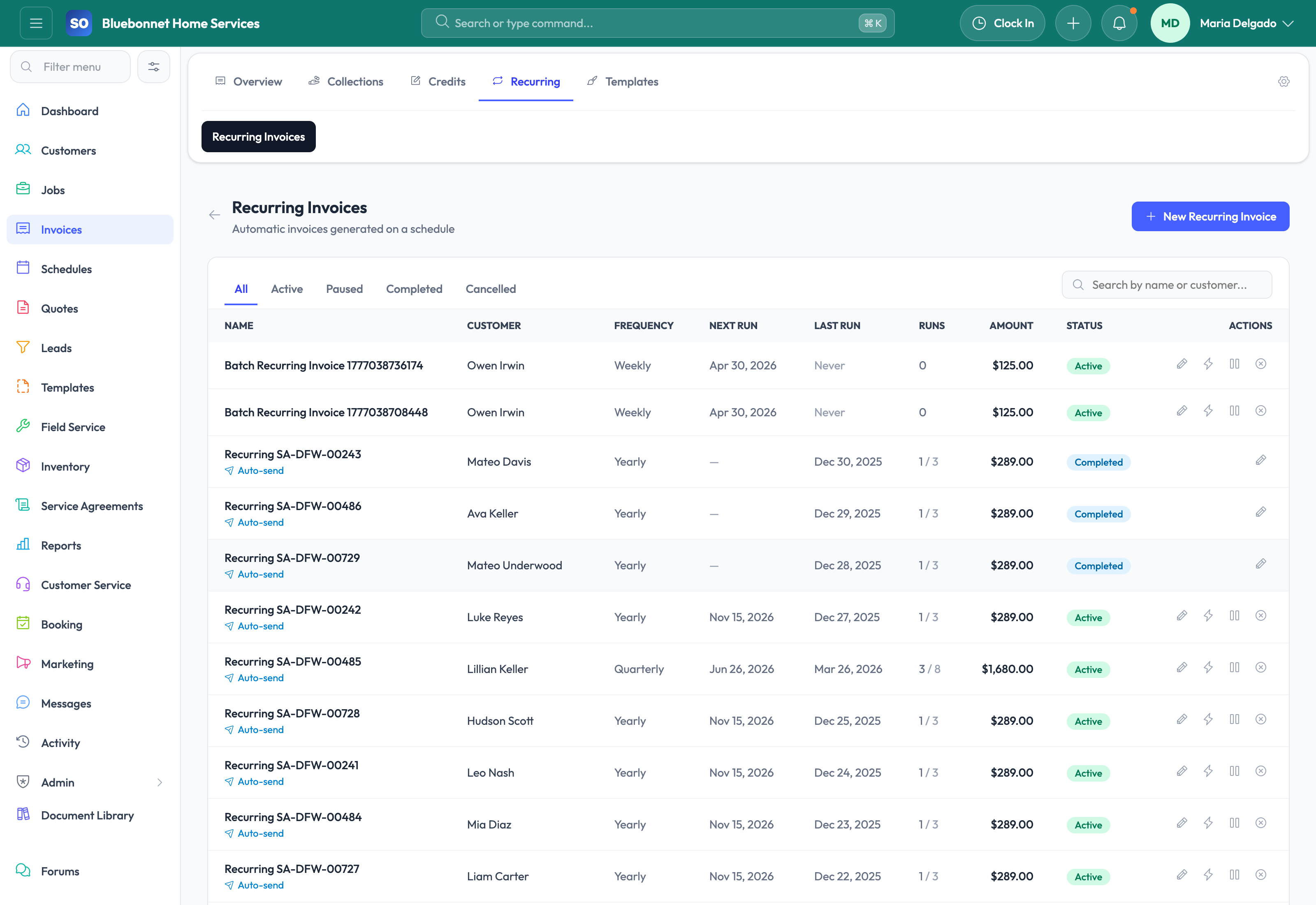This screenshot has width=1316, height=905.
Task: Open the invoice Templates tab
Action: [622, 81]
